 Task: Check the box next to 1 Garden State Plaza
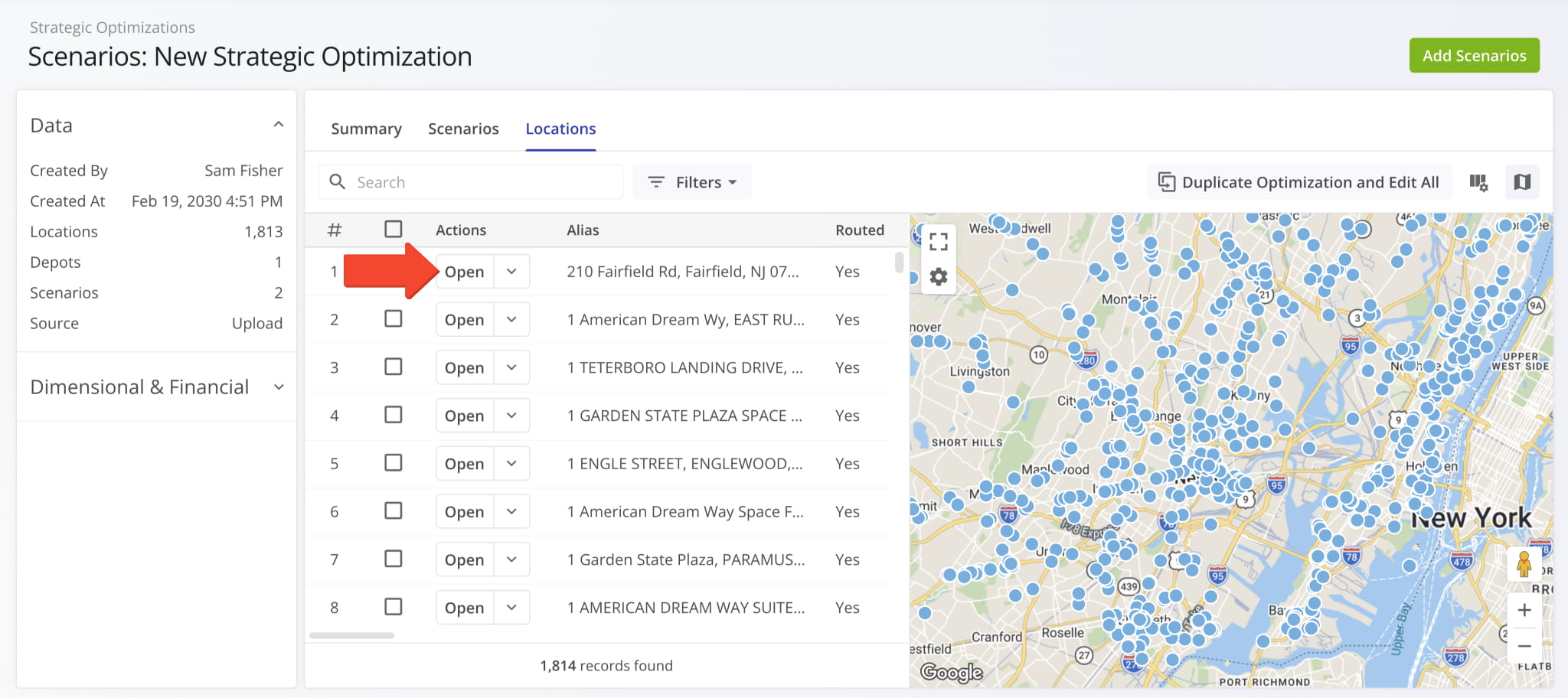[x=394, y=559]
